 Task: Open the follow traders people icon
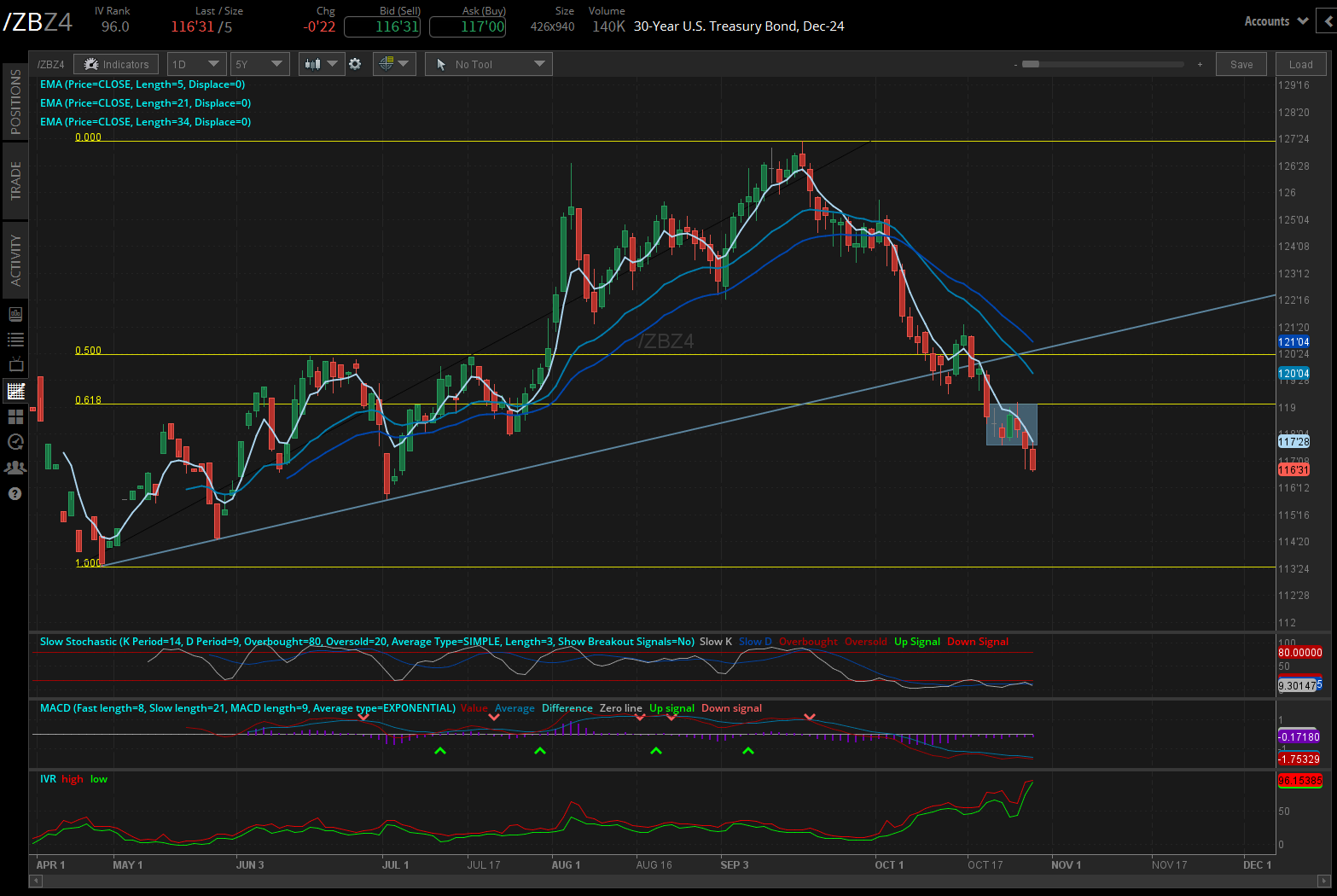tap(15, 468)
